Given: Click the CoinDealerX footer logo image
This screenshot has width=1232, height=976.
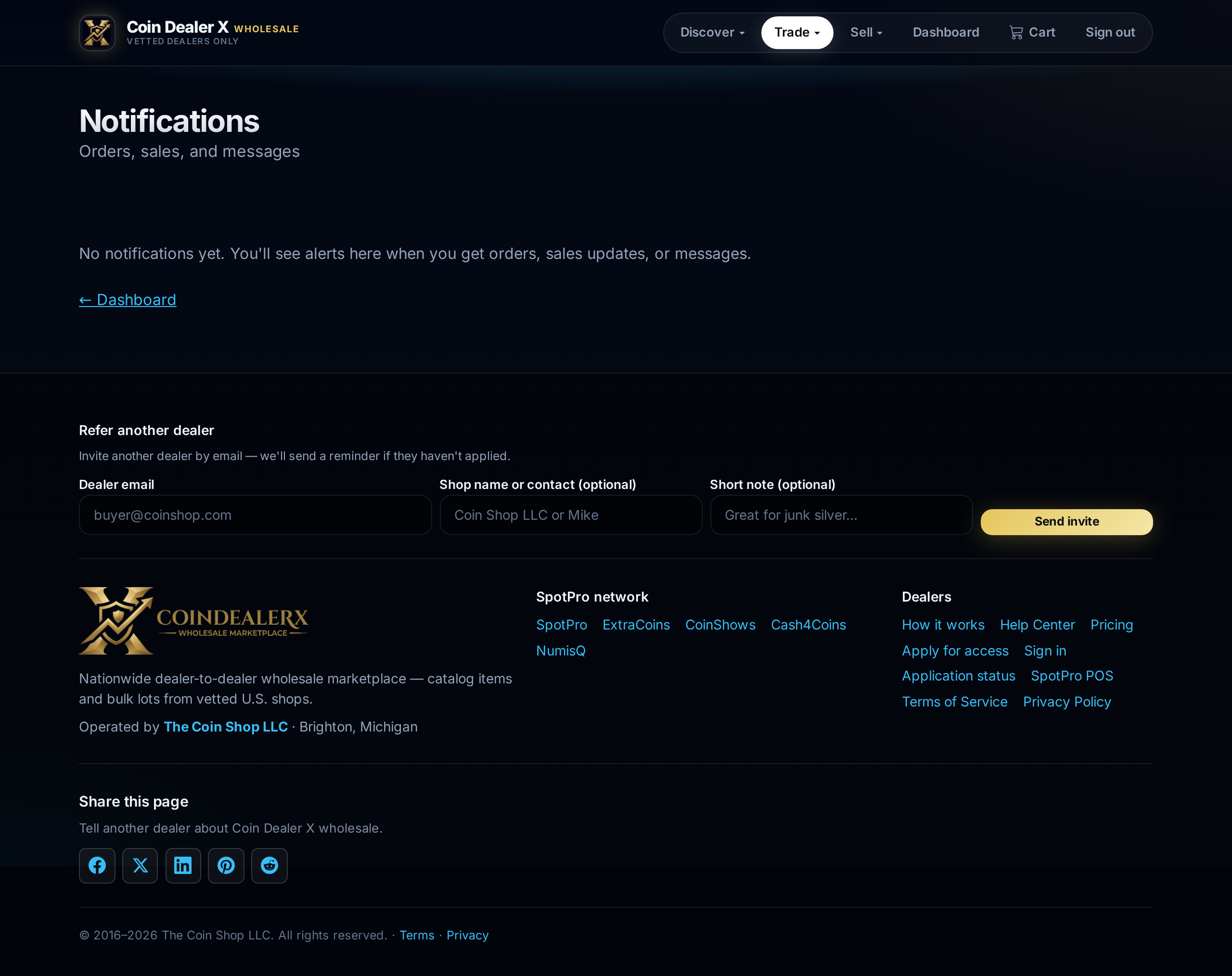Looking at the screenshot, I should tap(194, 620).
